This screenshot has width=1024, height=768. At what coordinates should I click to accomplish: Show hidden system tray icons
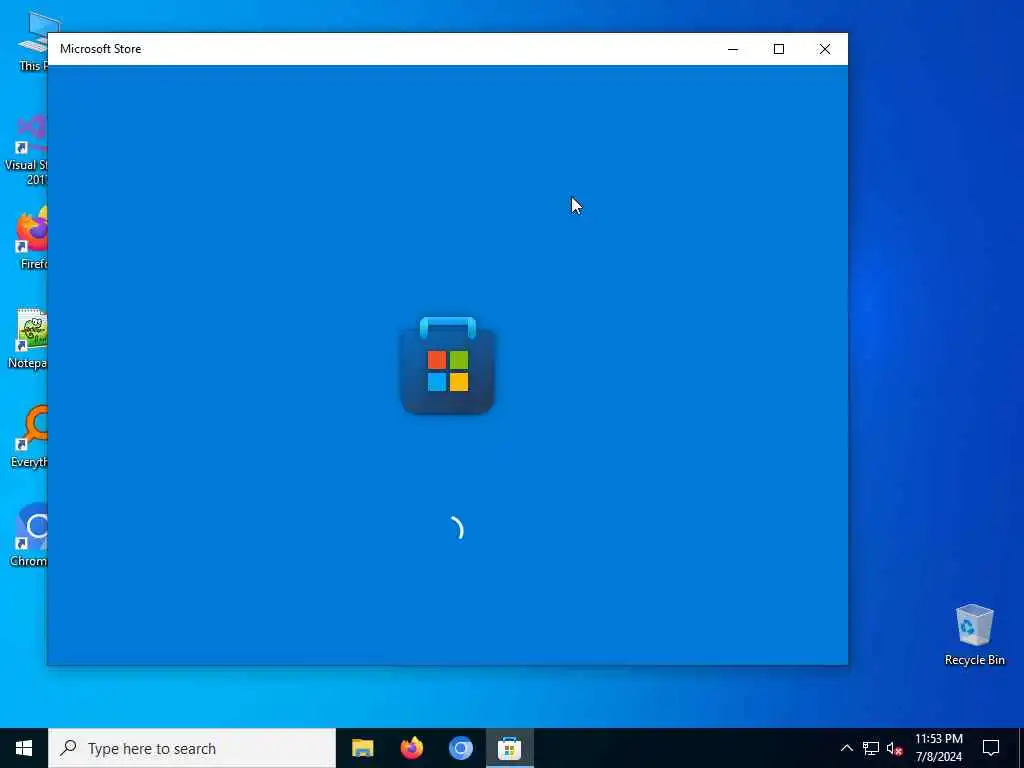846,748
